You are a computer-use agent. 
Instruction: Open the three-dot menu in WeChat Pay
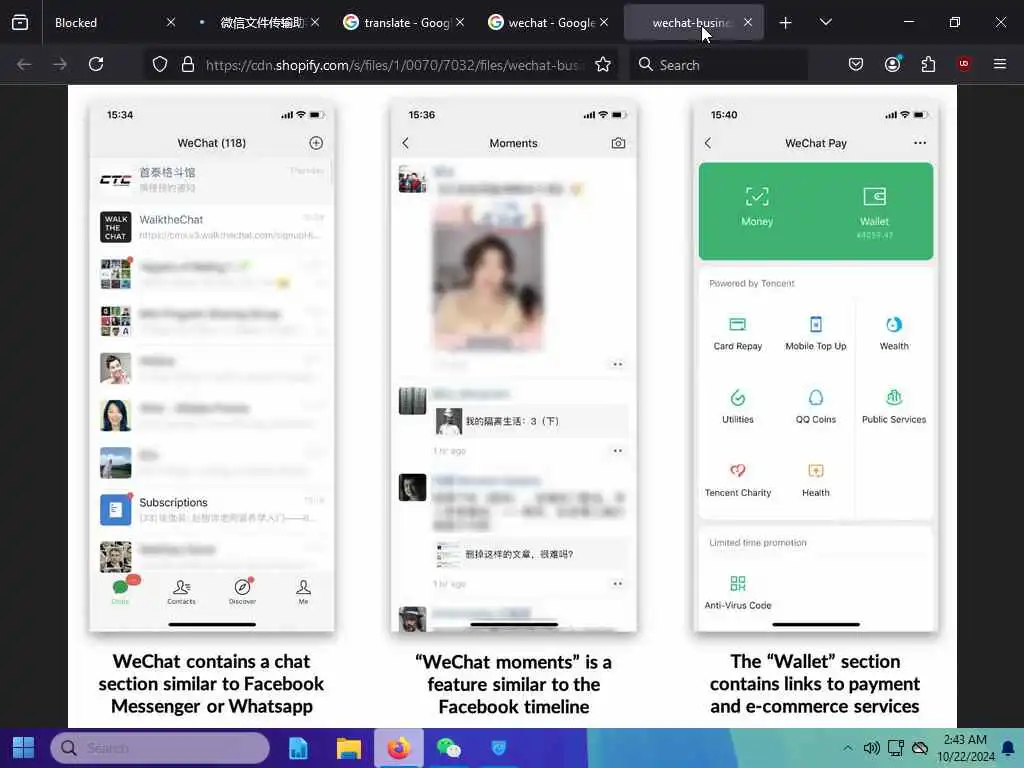(920, 143)
